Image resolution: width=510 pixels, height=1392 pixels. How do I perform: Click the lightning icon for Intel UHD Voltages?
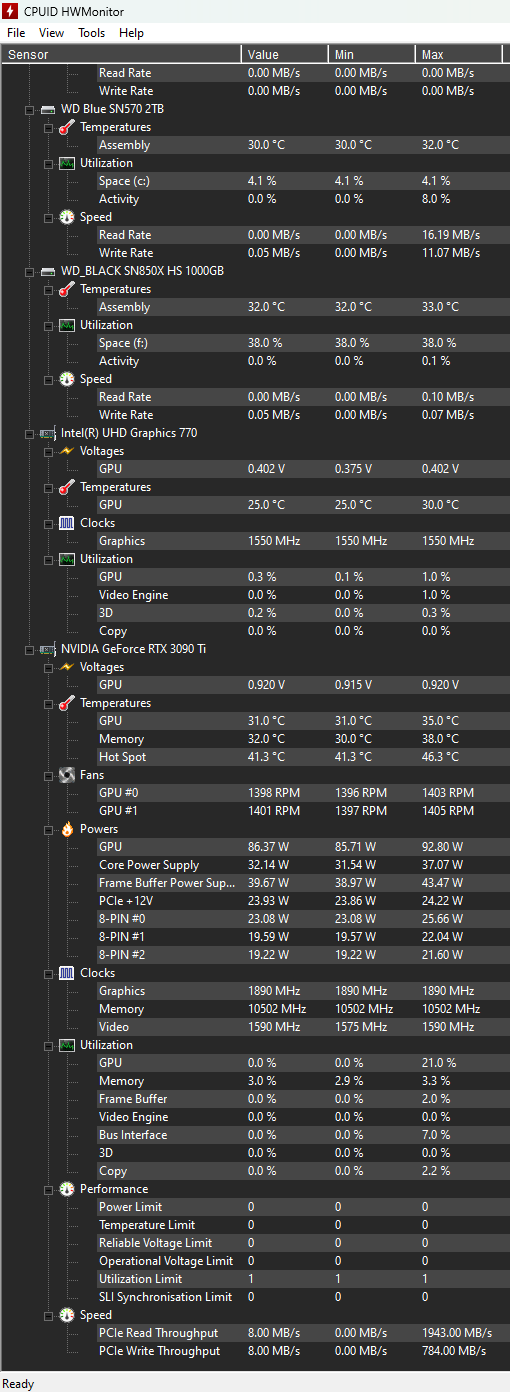67,451
